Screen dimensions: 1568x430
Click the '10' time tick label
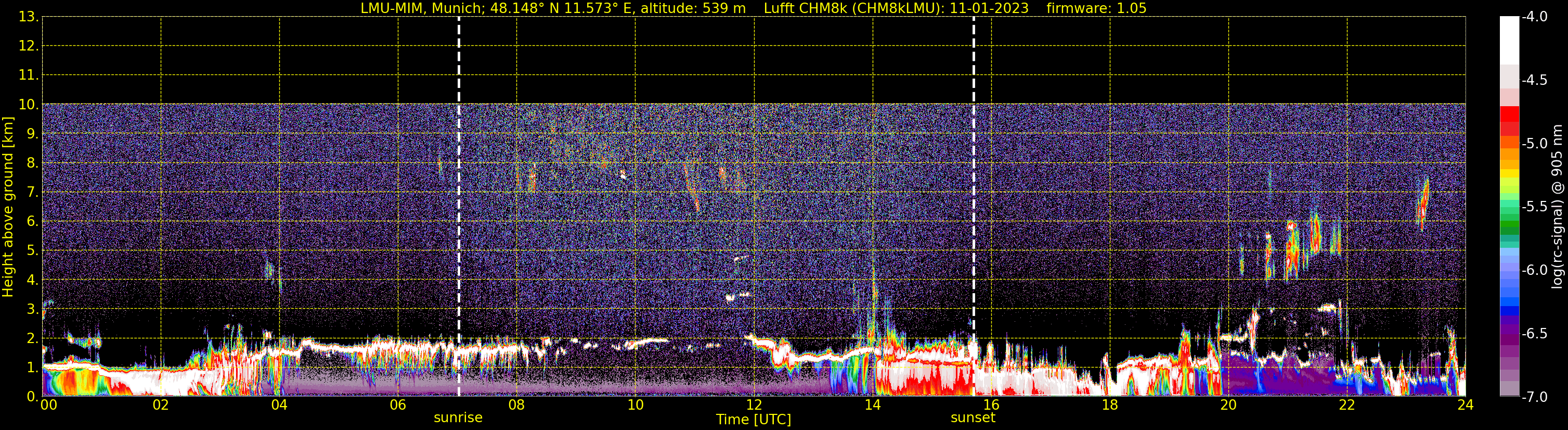[x=636, y=405]
